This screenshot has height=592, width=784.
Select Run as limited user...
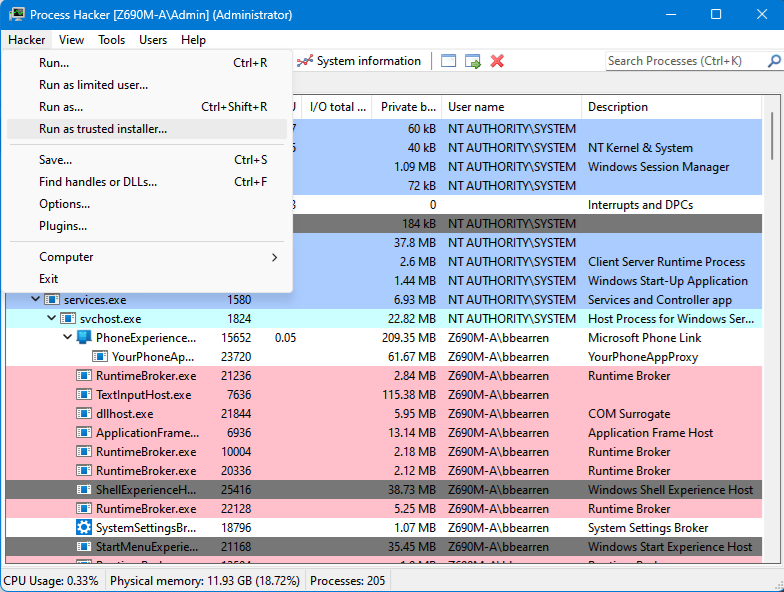click(147, 84)
